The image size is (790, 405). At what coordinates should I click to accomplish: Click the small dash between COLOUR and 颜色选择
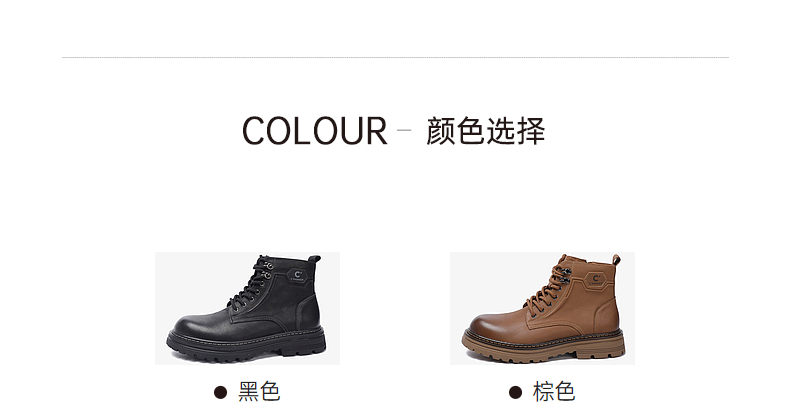point(404,130)
